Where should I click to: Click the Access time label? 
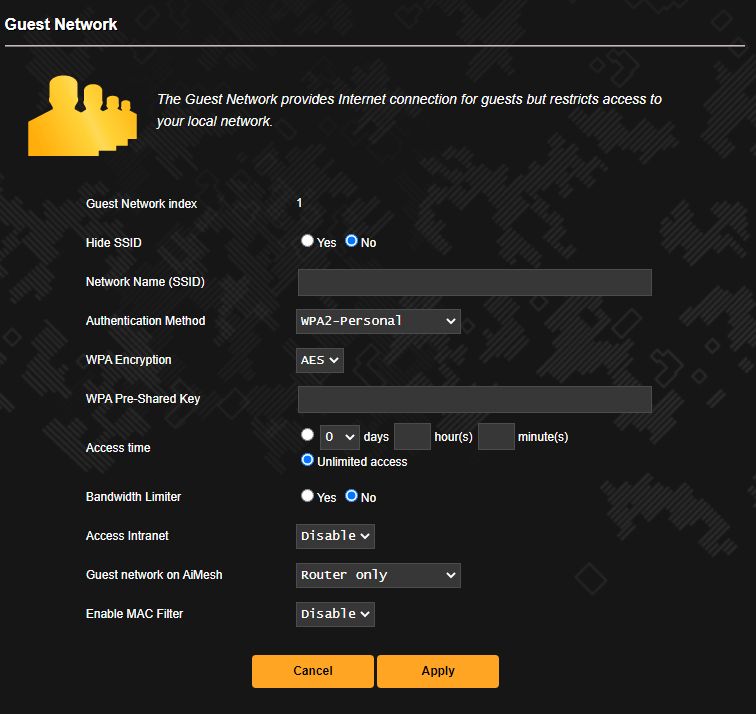(x=118, y=448)
